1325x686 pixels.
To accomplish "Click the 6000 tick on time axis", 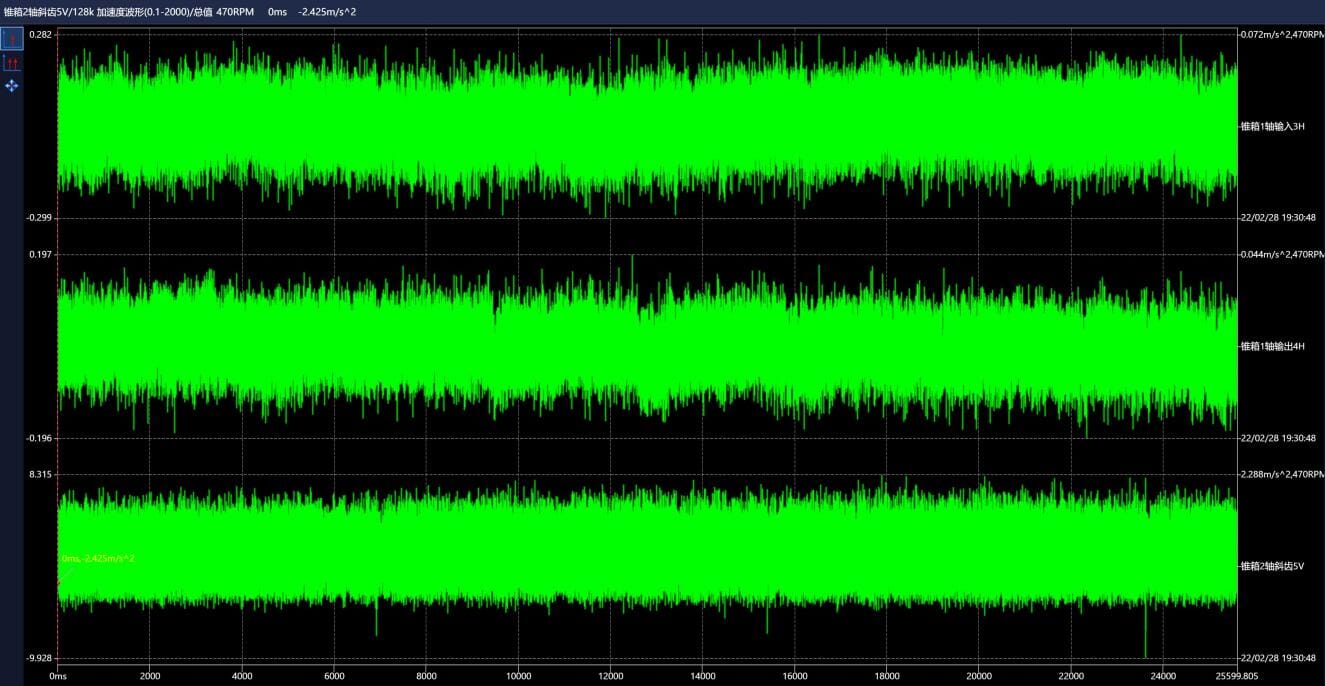I will 333,676.
